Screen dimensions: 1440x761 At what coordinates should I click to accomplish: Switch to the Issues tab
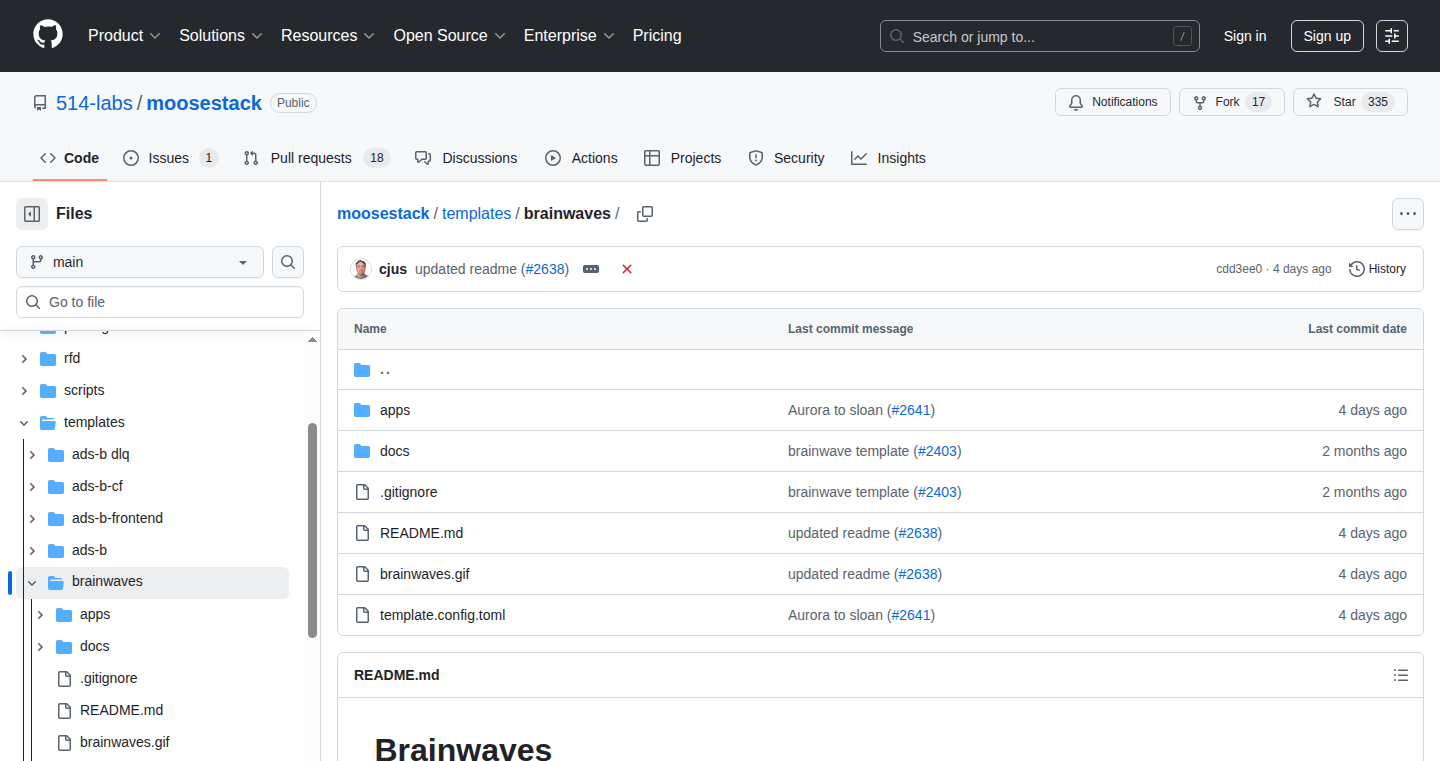tap(170, 158)
